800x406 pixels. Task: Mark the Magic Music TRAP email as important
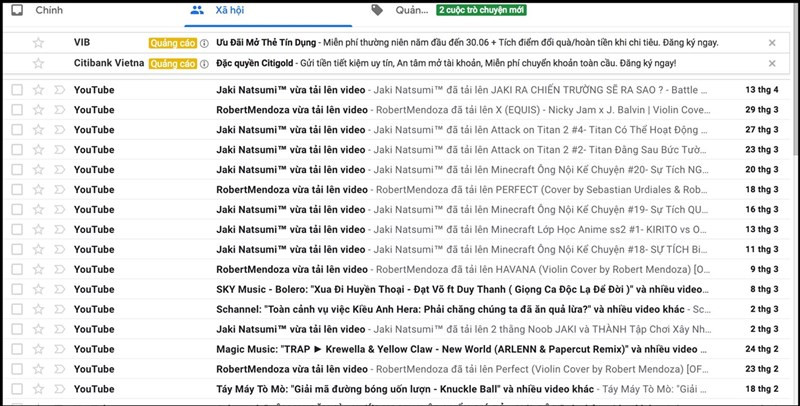tap(59, 350)
